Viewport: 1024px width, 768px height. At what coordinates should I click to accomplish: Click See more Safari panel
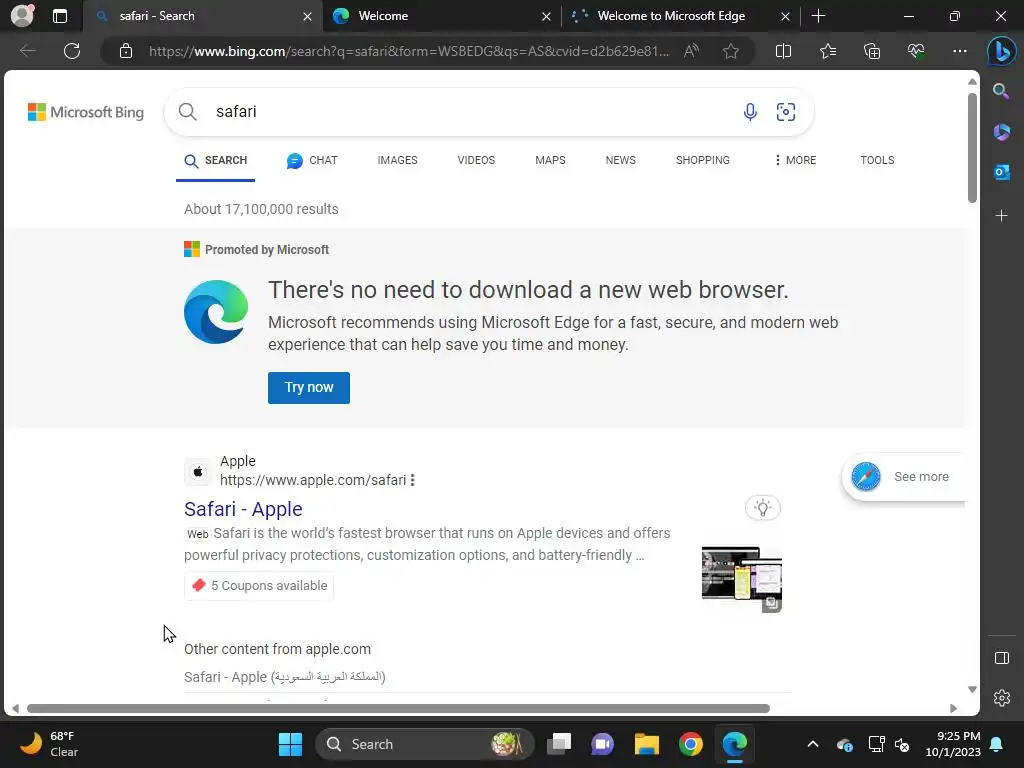tap(903, 477)
